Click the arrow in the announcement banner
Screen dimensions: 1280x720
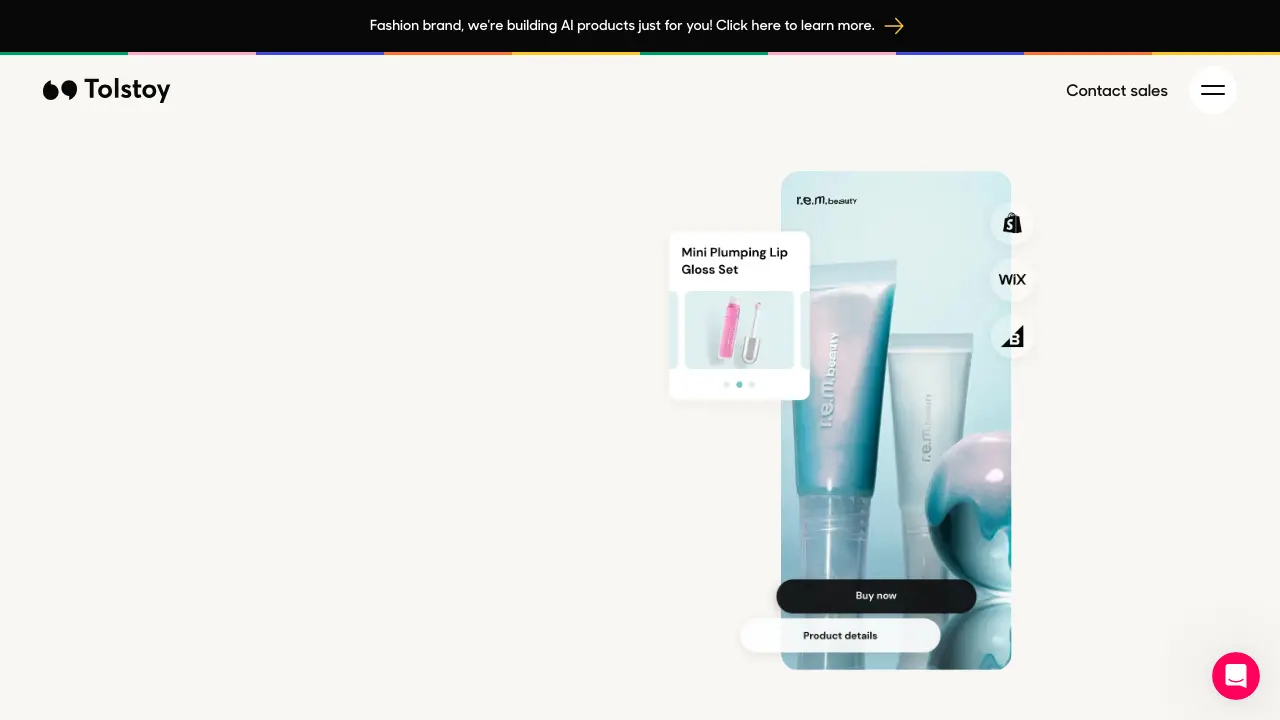[x=894, y=26]
